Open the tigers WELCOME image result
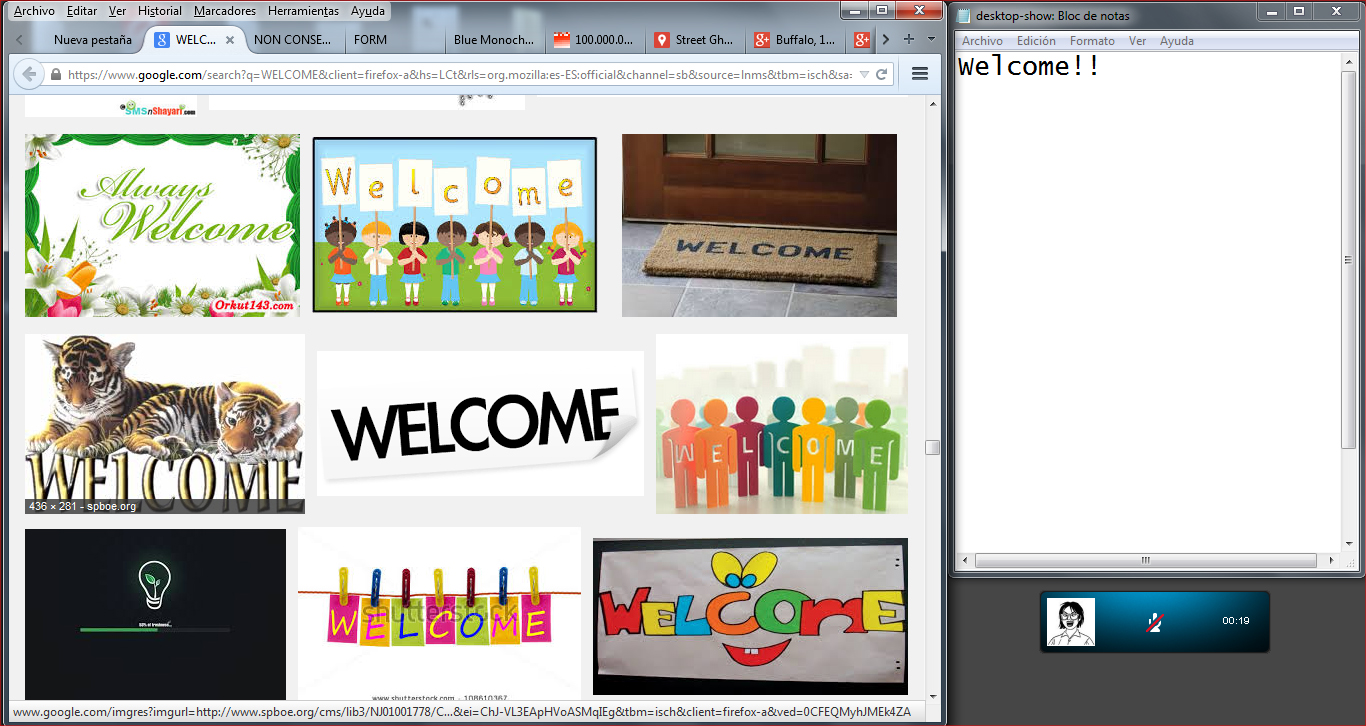Image resolution: width=1366 pixels, height=726 pixels. coord(164,423)
